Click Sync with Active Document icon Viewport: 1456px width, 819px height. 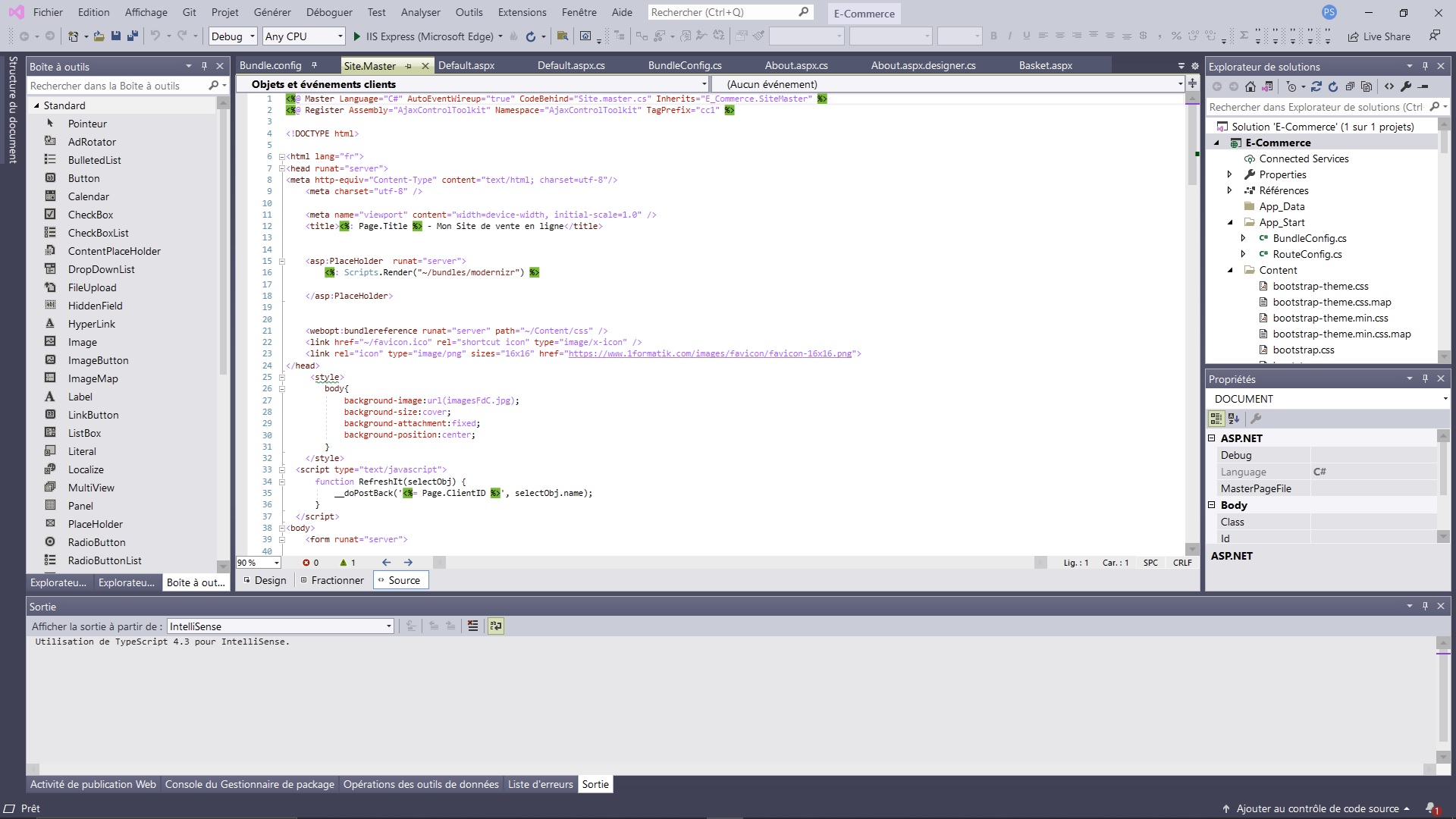pos(1316,86)
